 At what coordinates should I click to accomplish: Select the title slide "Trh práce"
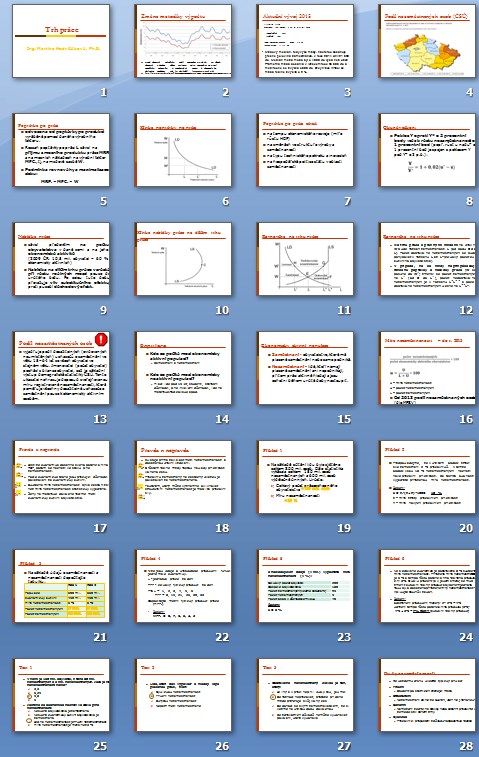61,41
